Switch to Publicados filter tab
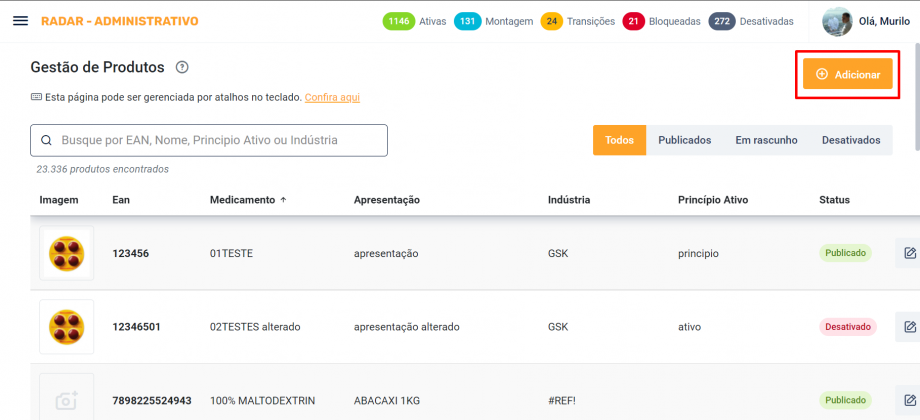Image resolution: width=920 pixels, height=420 pixels. pos(684,140)
